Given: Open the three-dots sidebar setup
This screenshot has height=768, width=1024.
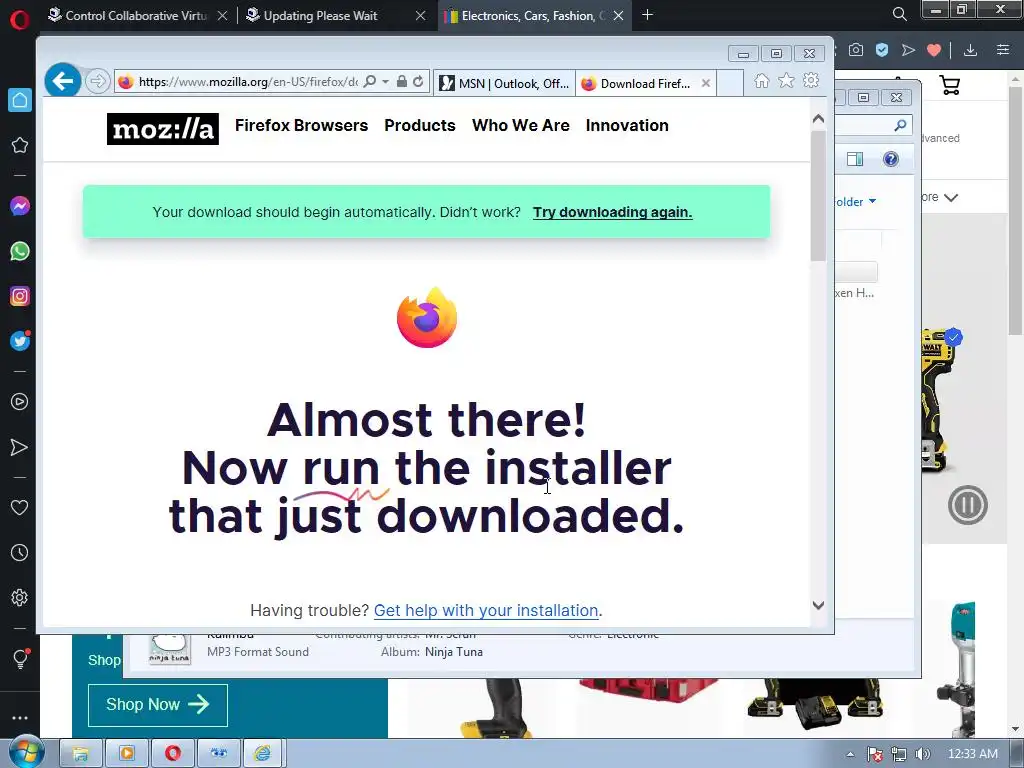Looking at the screenshot, I should pos(20,718).
